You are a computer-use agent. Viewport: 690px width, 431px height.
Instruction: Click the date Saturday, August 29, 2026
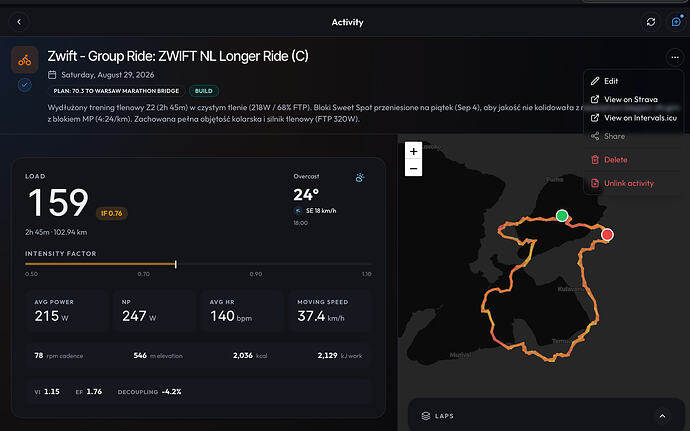(108, 75)
